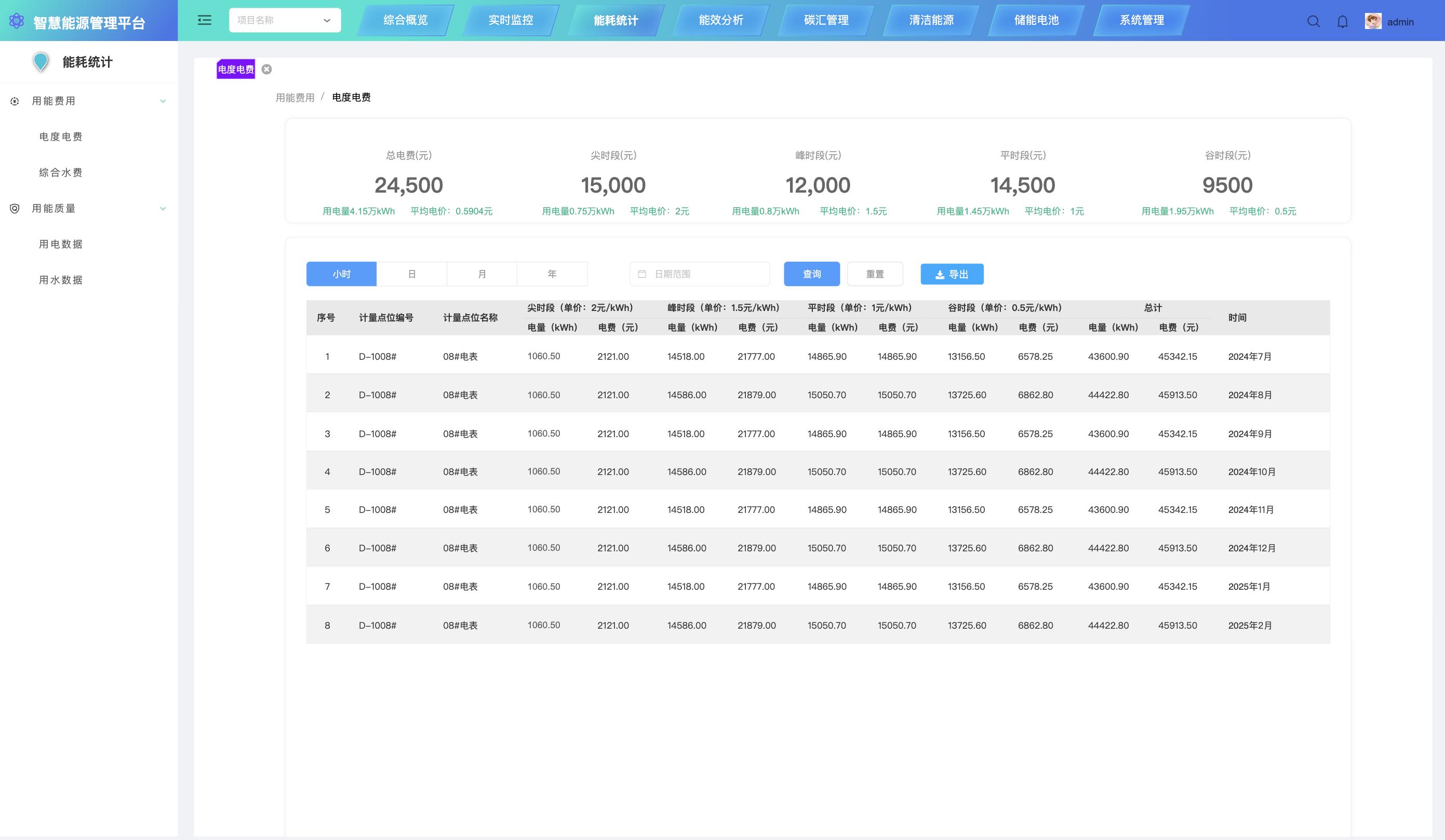Click the platform atom logo icon
This screenshot has width=1445, height=840.
(x=17, y=21)
